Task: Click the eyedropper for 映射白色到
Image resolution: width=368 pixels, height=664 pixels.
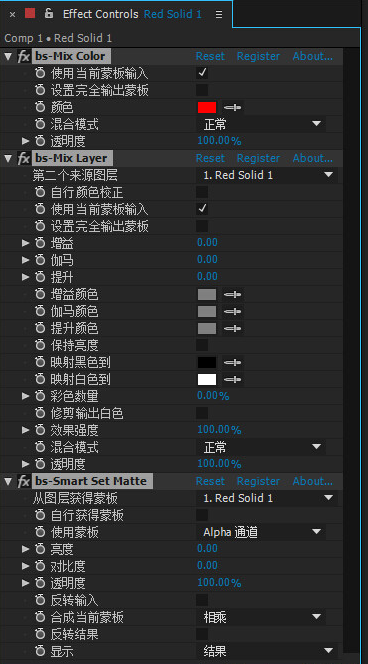Action: tap(232, 379)
